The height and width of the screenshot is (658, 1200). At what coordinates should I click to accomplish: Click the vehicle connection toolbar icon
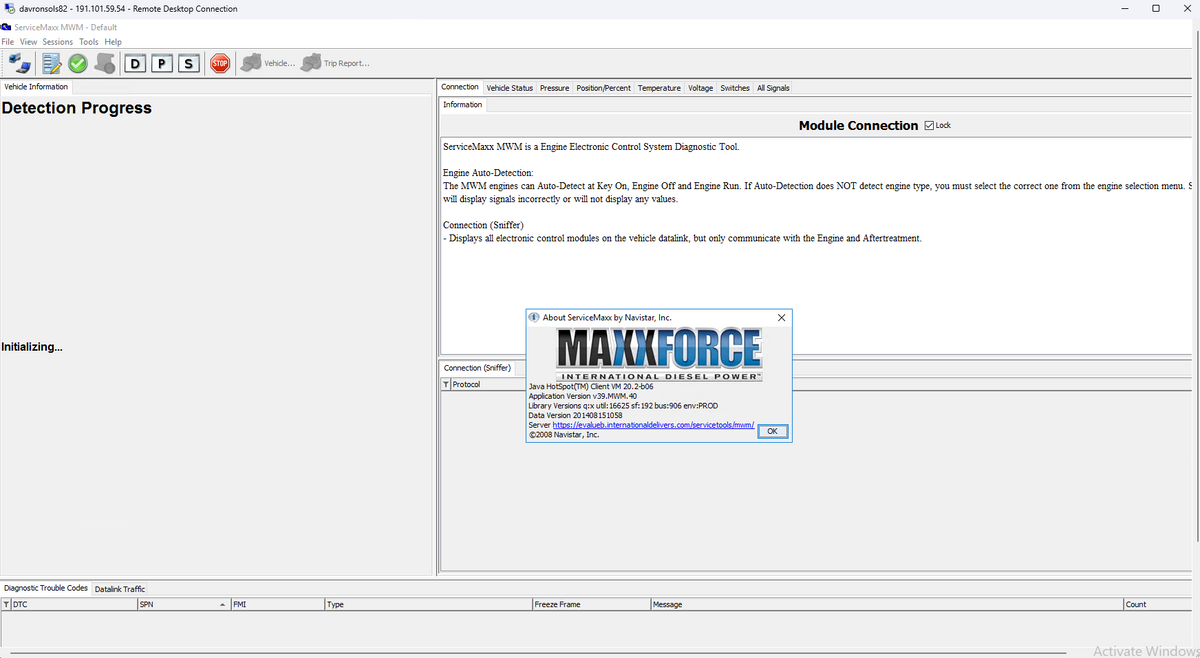[x=20, y=63]
